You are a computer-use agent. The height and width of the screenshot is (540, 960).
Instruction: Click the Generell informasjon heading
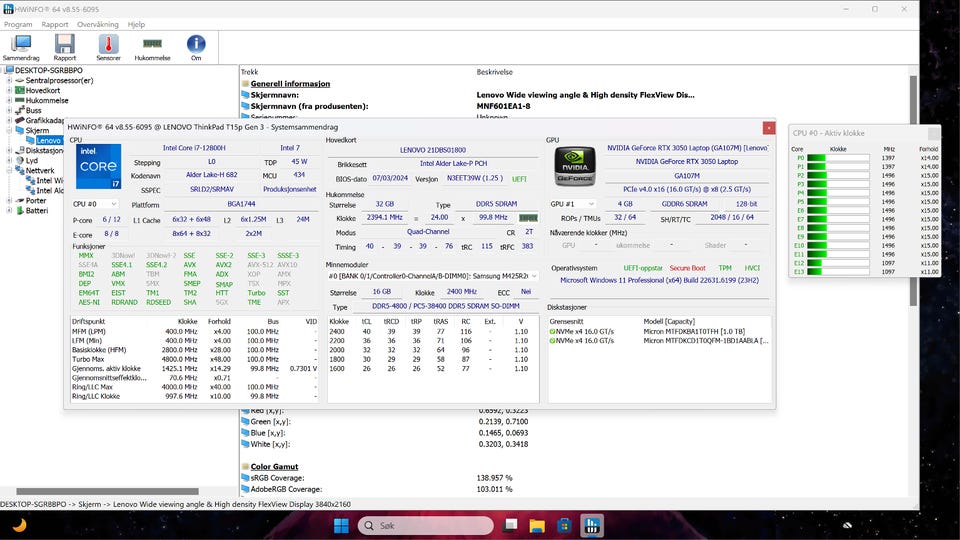coord(290,84)
